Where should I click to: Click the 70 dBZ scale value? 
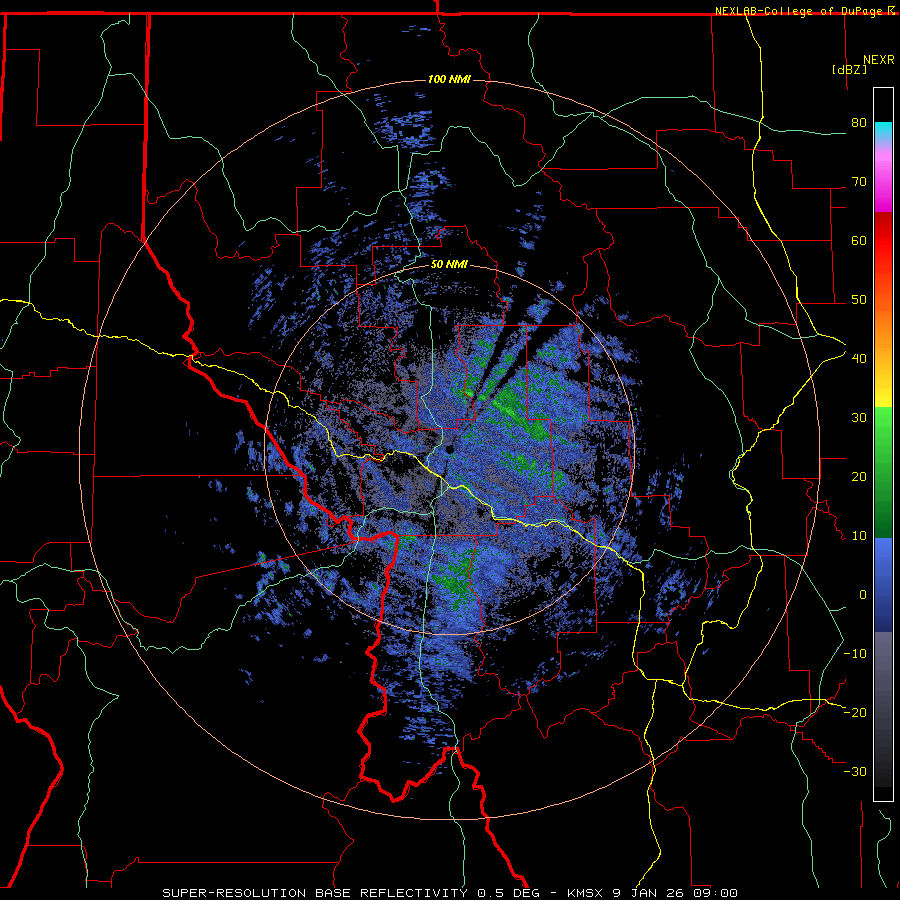point(859,182)
